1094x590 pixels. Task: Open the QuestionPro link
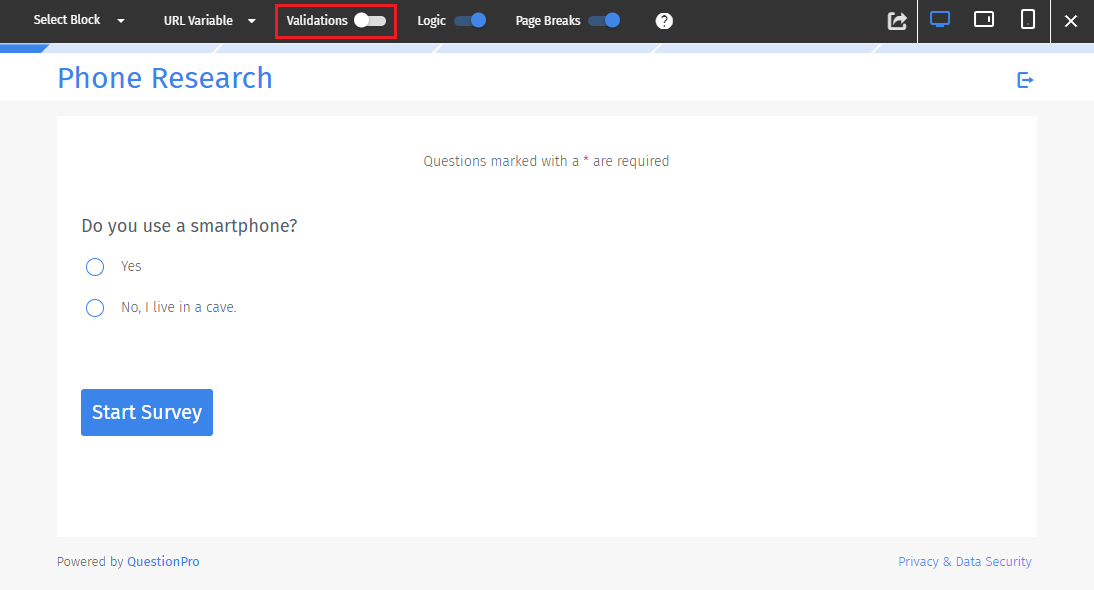point(163,561)
